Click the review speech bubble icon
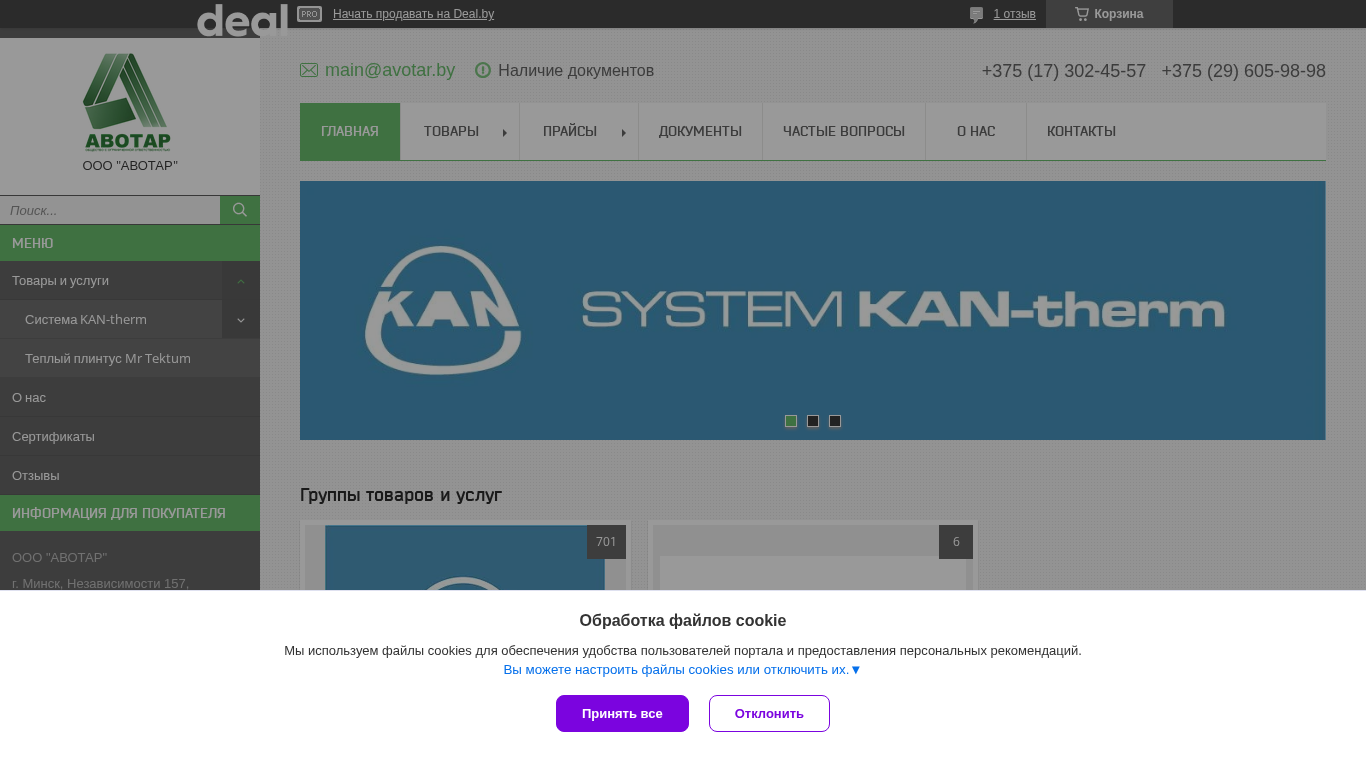 click(977, 15)
